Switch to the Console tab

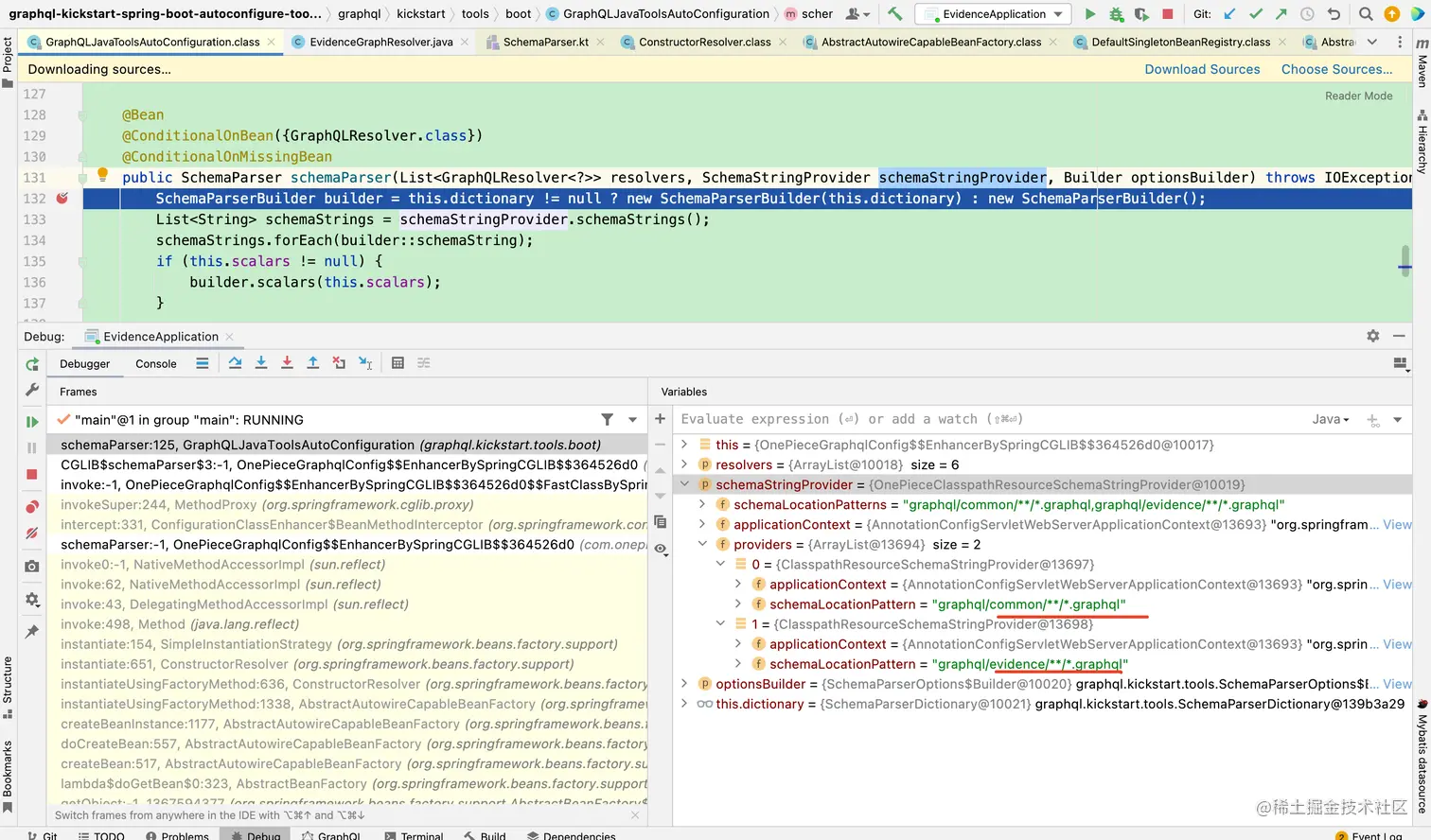[x=156, y=364]
